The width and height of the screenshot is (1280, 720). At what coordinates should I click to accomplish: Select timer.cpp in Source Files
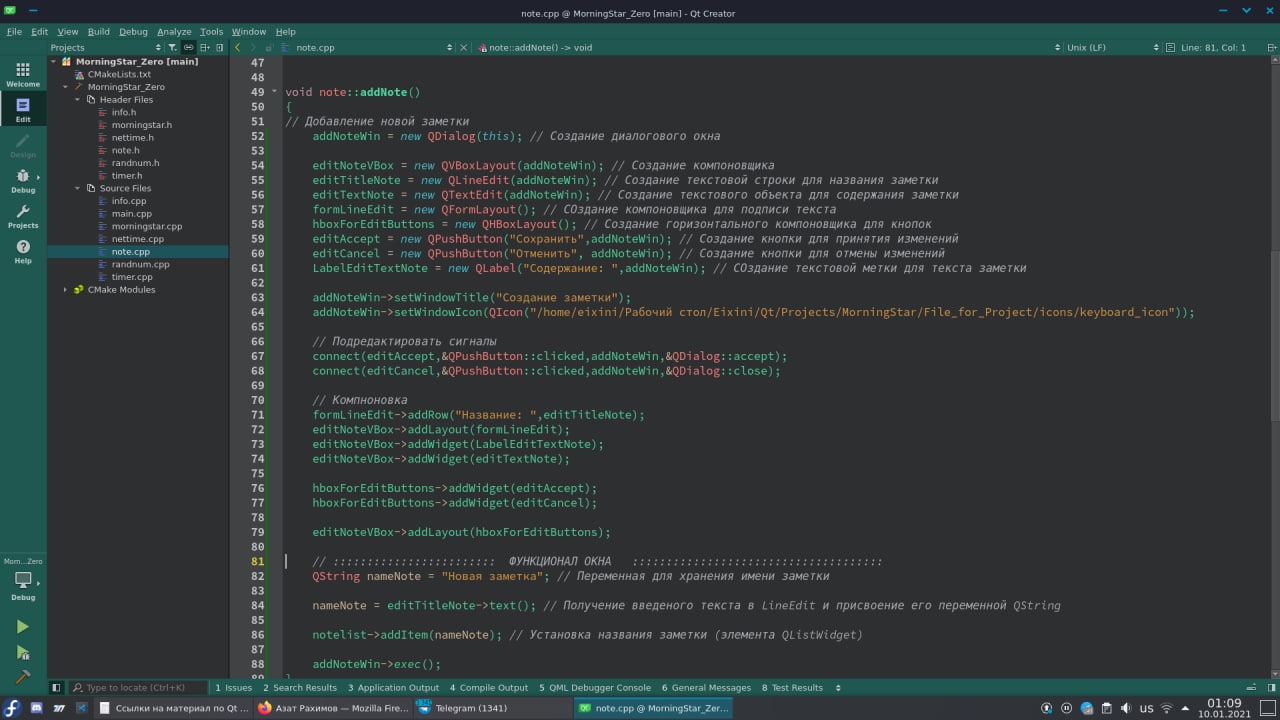[131, 277]
